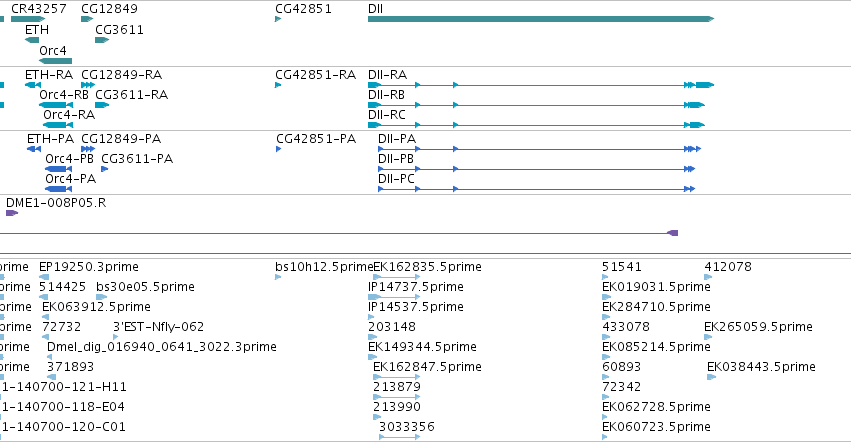Viewport: 851px width, 442px height.
Task: Click the CG3611-PA protein label
Action: coord(137,159)
